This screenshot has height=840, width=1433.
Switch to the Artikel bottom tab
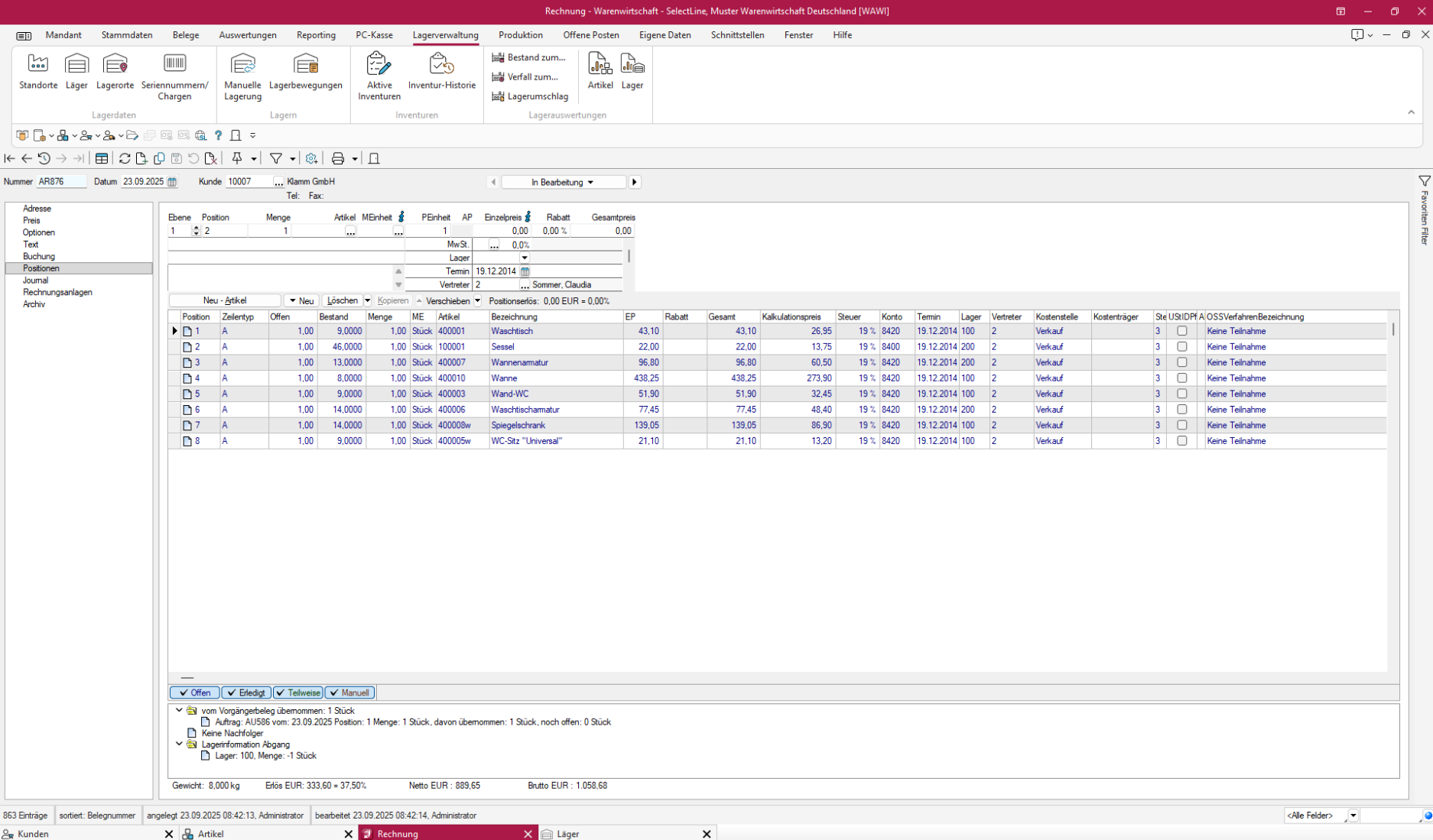coord(211,834)
